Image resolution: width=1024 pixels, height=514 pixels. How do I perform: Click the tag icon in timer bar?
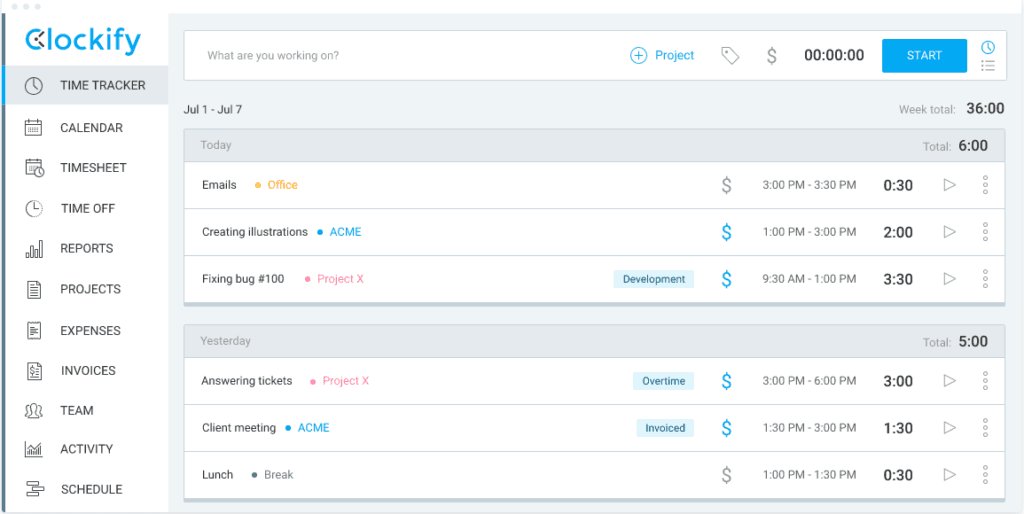pyautogui.click(x=730, y=56)
